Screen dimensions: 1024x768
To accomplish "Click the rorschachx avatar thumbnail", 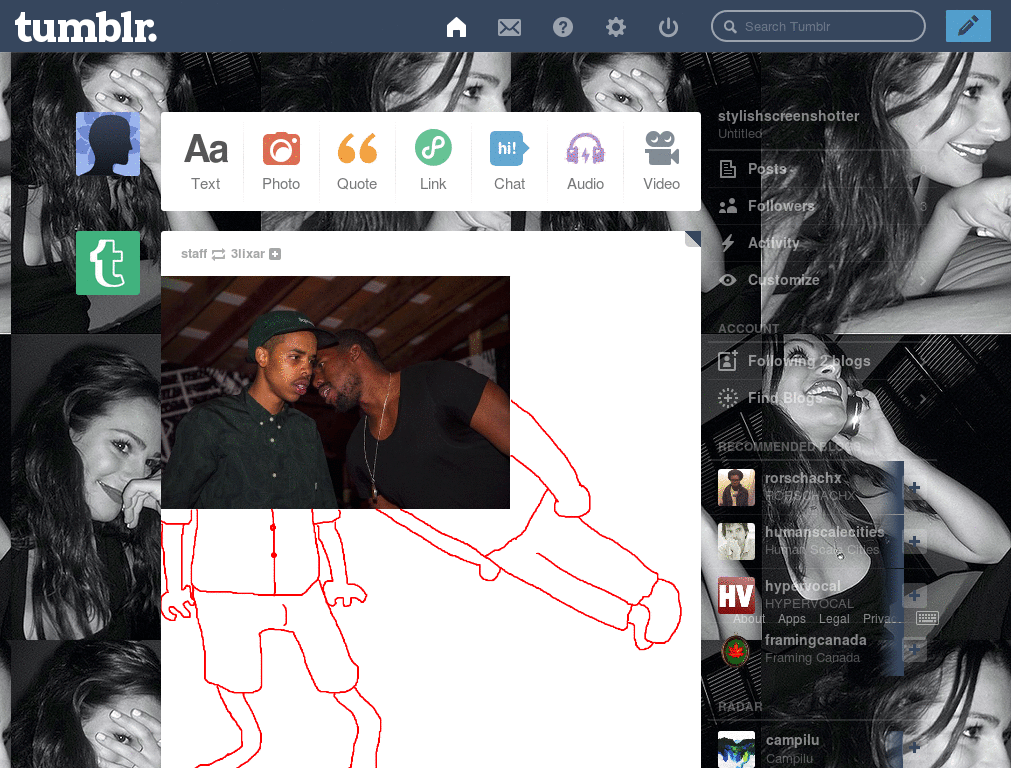I will coord(736,487).
